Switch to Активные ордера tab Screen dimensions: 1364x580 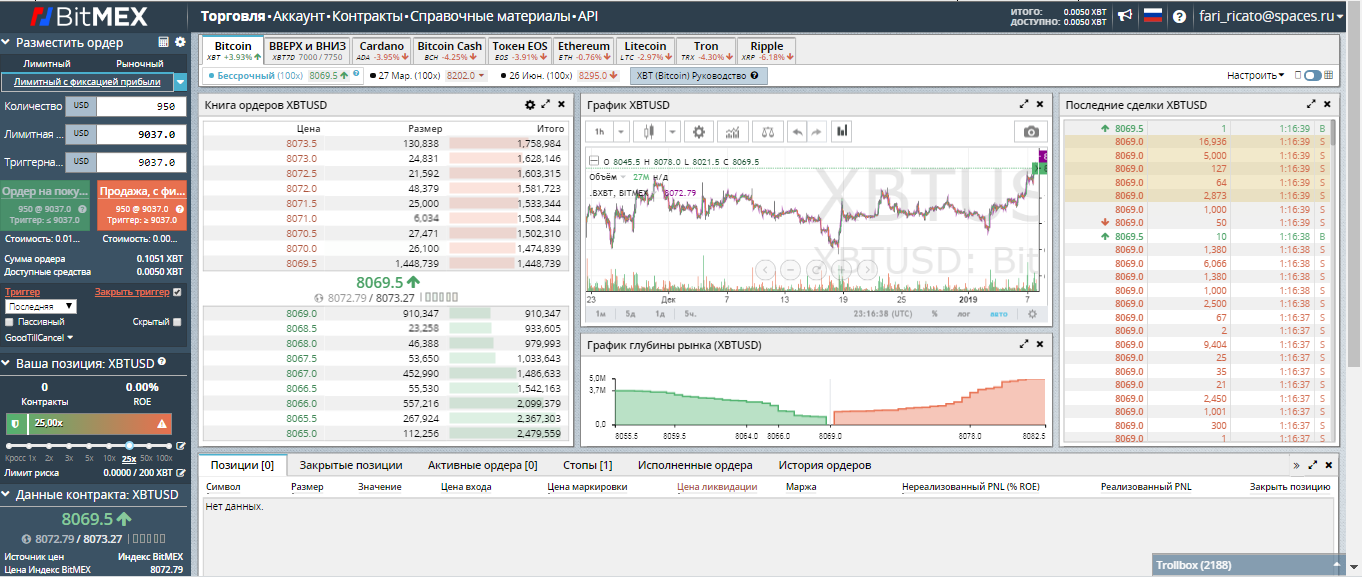482,465
